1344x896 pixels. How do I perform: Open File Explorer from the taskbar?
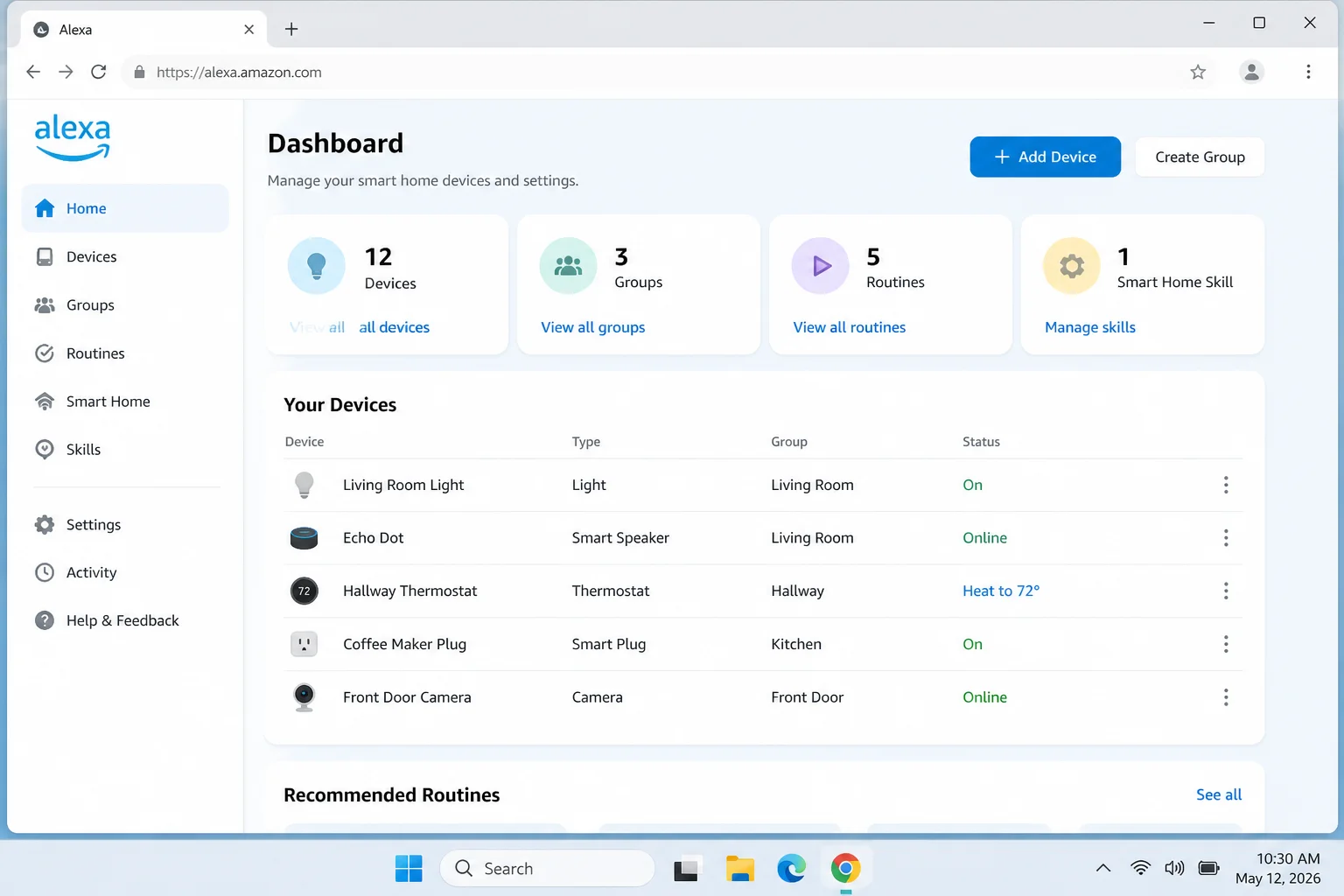tap(739, 868)
